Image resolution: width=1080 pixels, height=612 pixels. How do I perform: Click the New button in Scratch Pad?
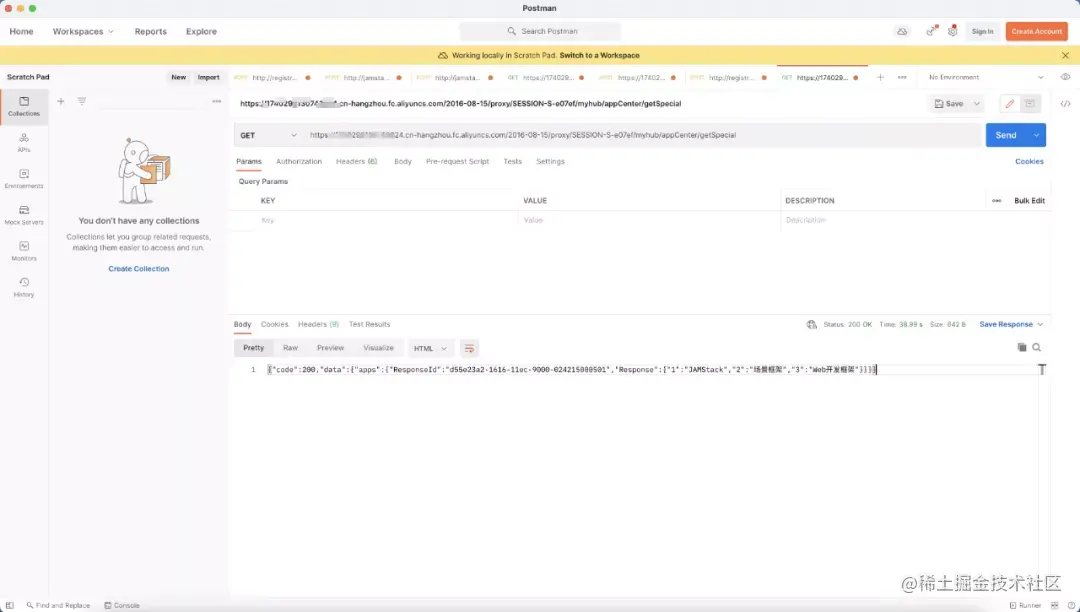[178, 77]
